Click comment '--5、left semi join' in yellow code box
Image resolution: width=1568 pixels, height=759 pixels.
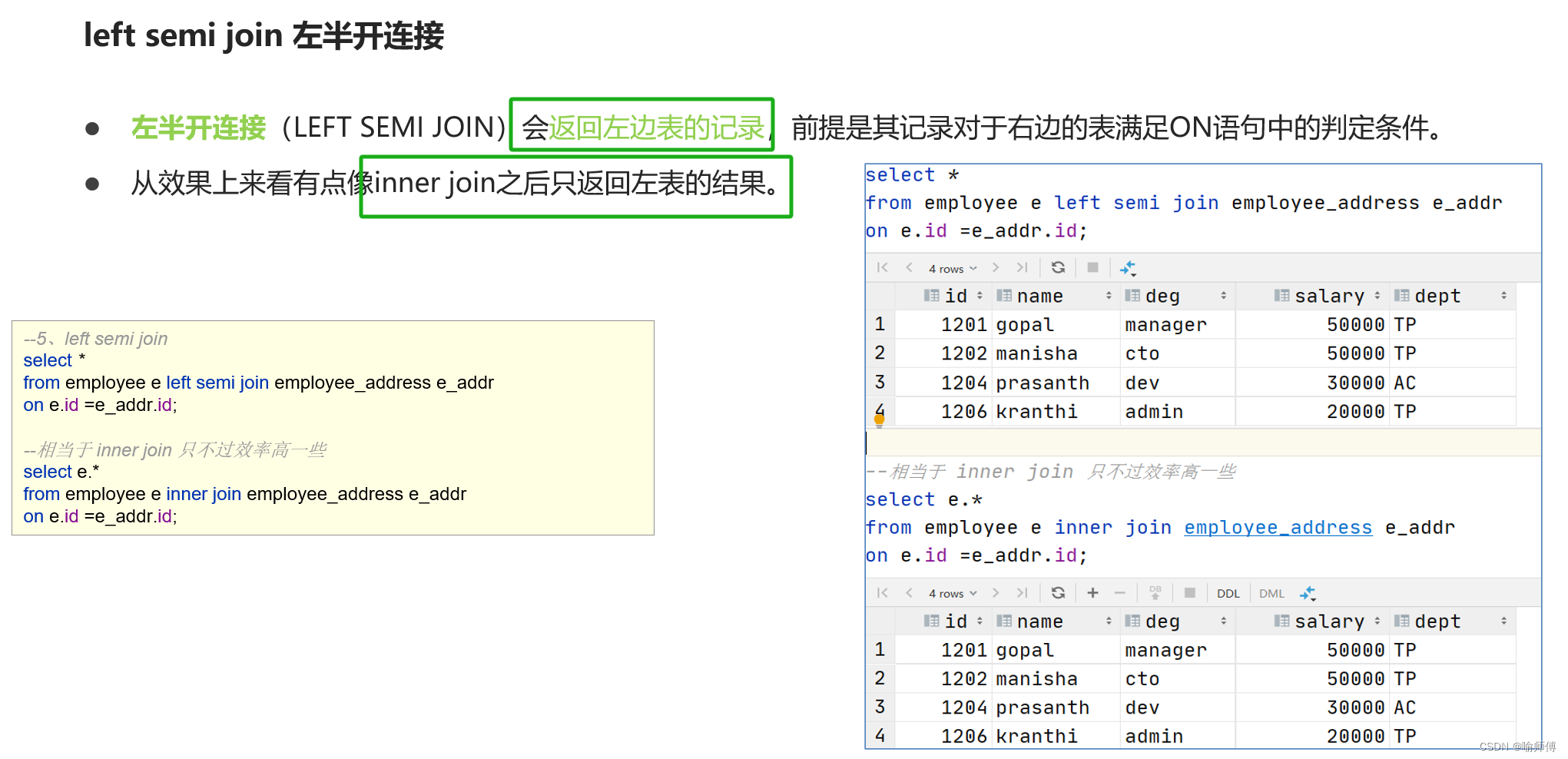click(95, 339)
